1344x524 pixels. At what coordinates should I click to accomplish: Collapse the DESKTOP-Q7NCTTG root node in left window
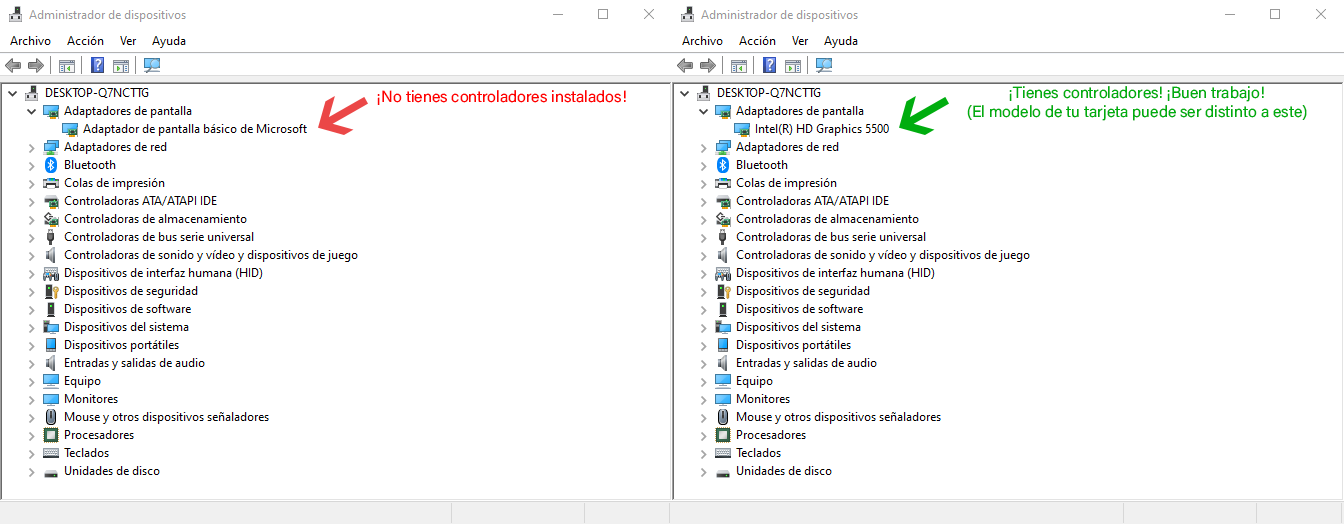coord(13,93)
